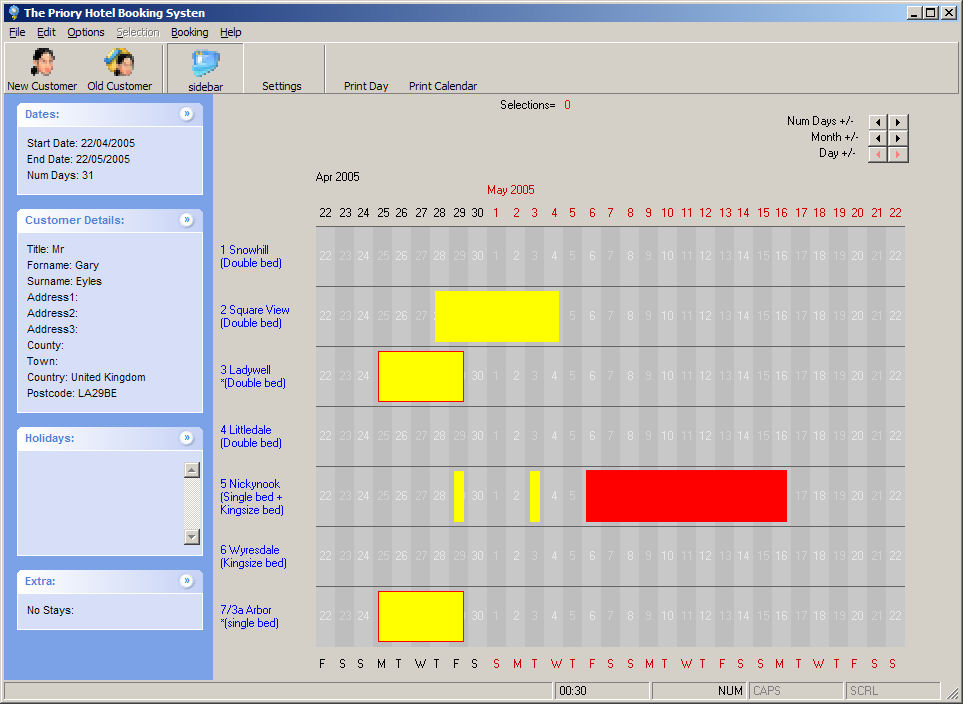963x704 pixels.
Task: Collapse the Holidays panel chevron
Action: (186, 438)
